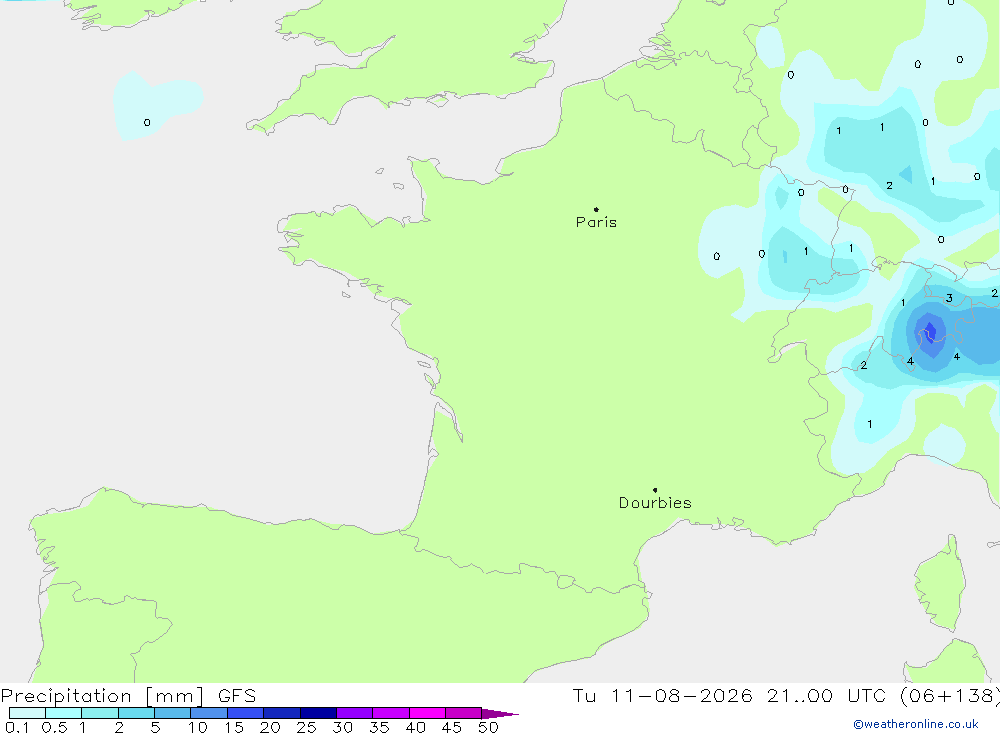Click the legend scale label '30'
The height and width of the screenshot is (733, 1000).
(343, 727)
